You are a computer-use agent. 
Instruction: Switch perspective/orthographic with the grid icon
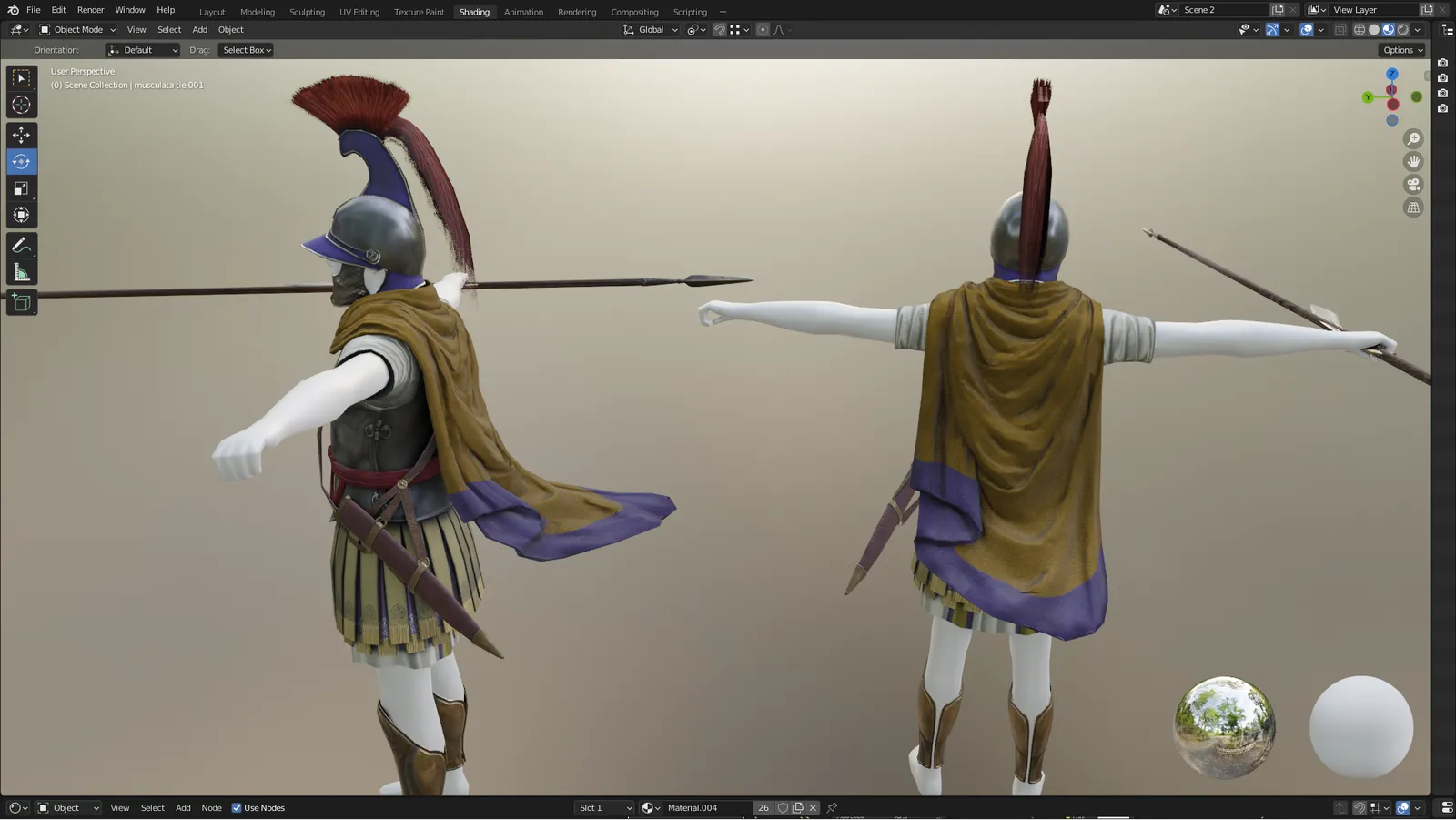pos(1413,208)
